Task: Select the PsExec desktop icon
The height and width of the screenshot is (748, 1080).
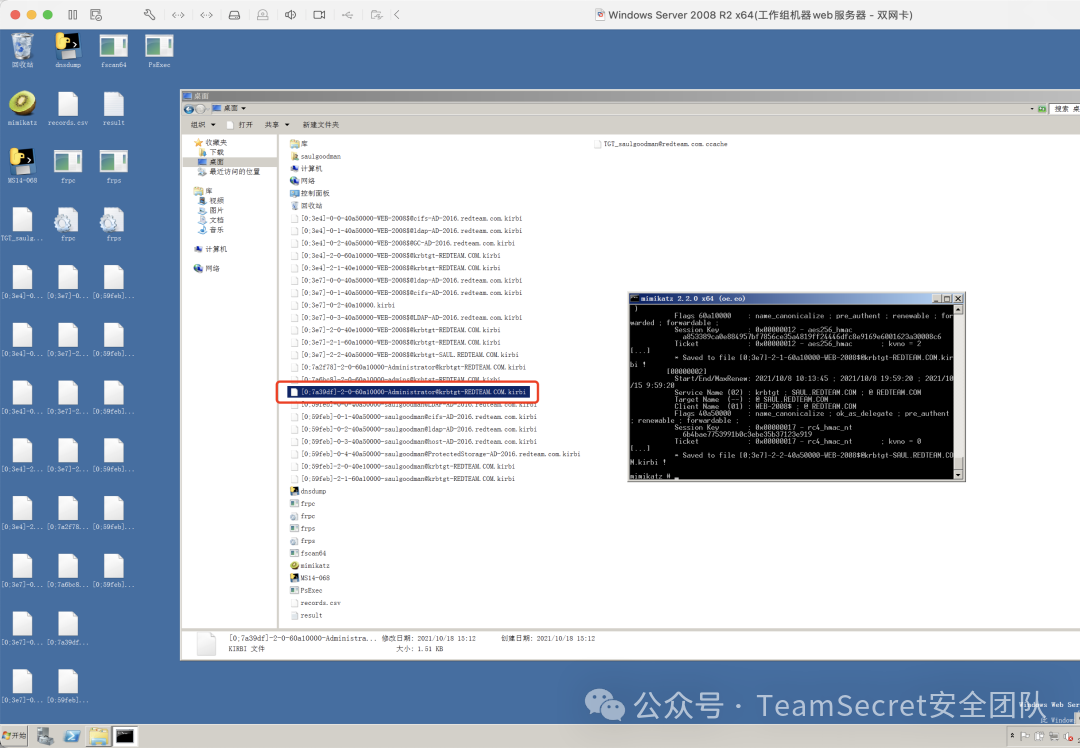Action: [159, 50]
